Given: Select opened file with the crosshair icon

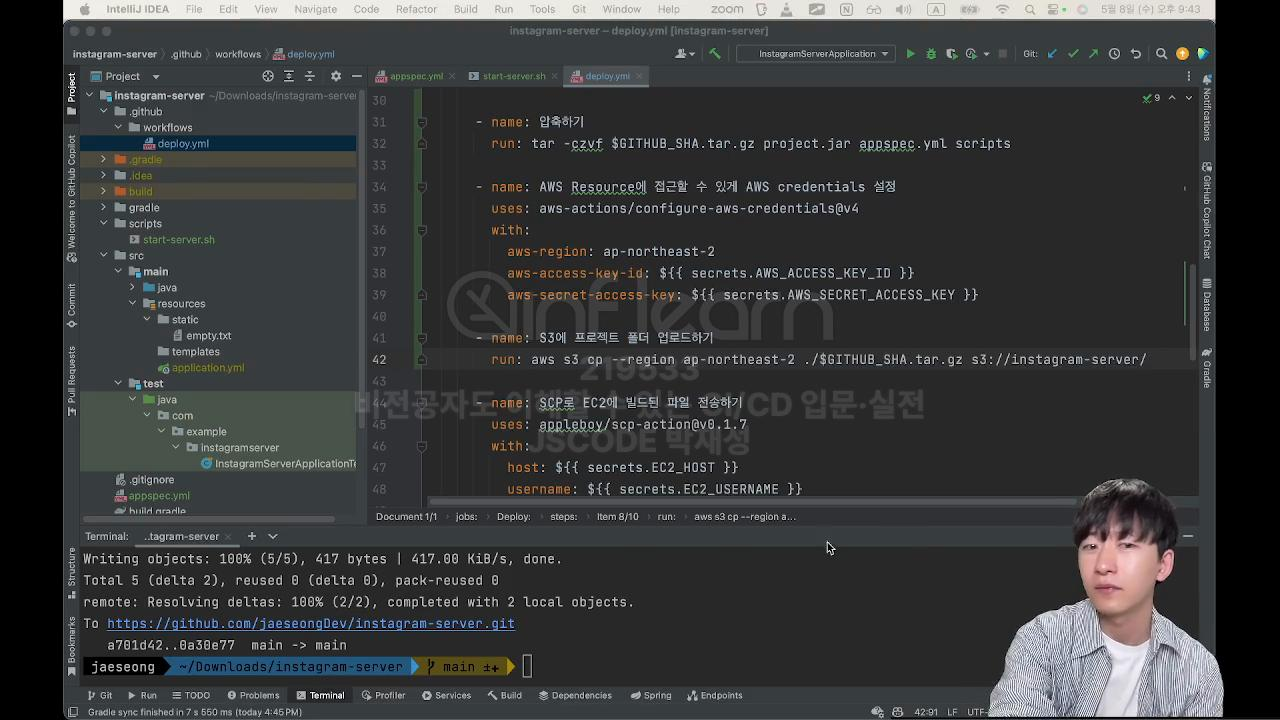Looking at the screenshot, I should [x=267, y=76].
